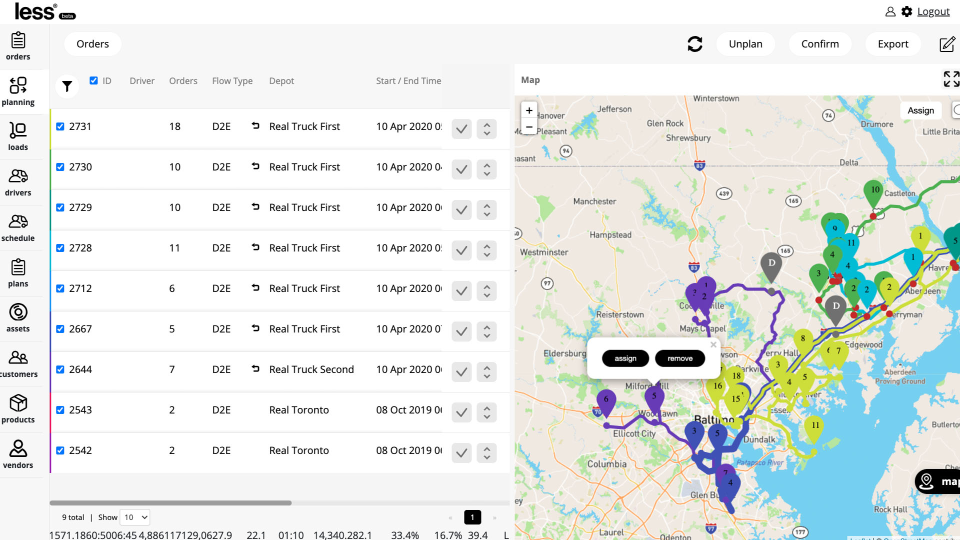Click the Logout link
Image resolution: width=960 pixels, height=540 pixels.
point(933,12)
